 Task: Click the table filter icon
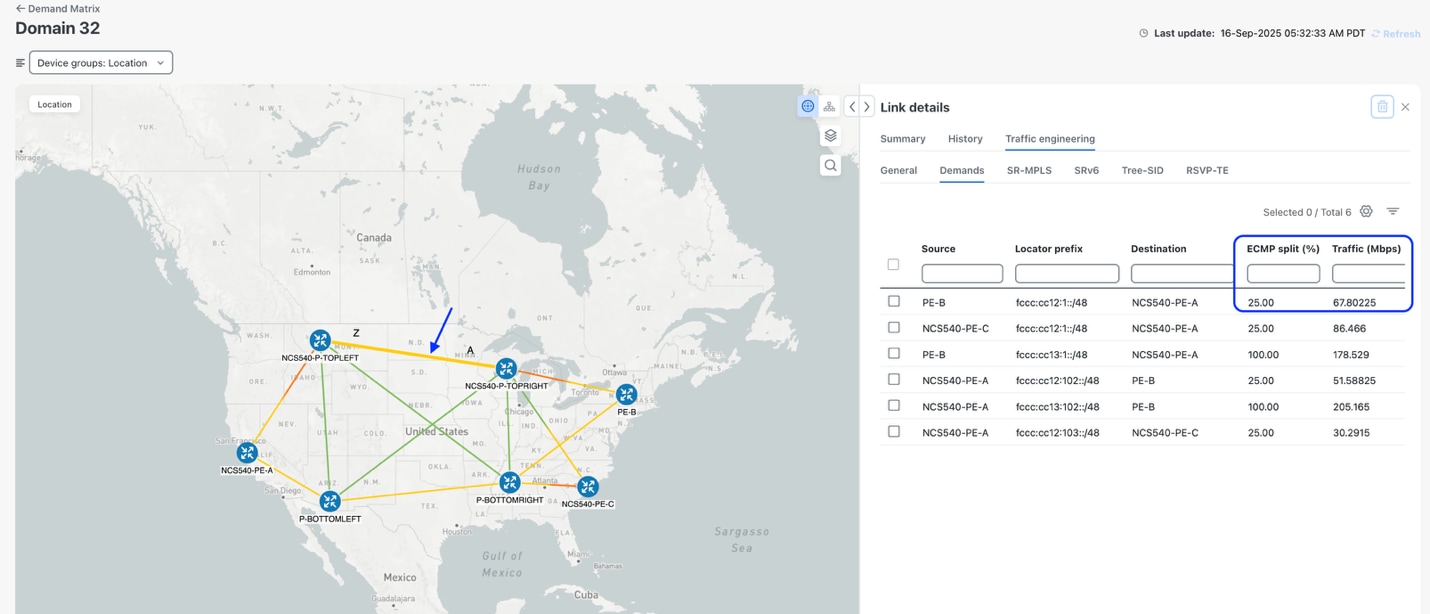pyautogui.click(x=1392, y=211)
